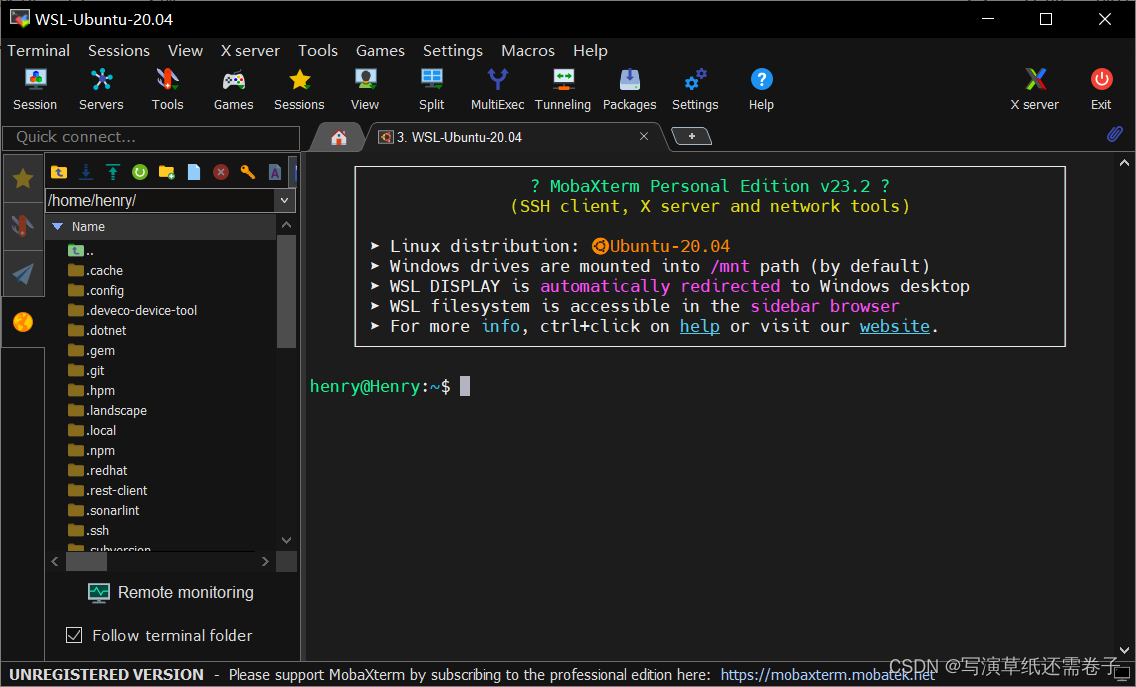Click the /home/henry/ path field
1136x687 pixels.
tap(160, 201)
